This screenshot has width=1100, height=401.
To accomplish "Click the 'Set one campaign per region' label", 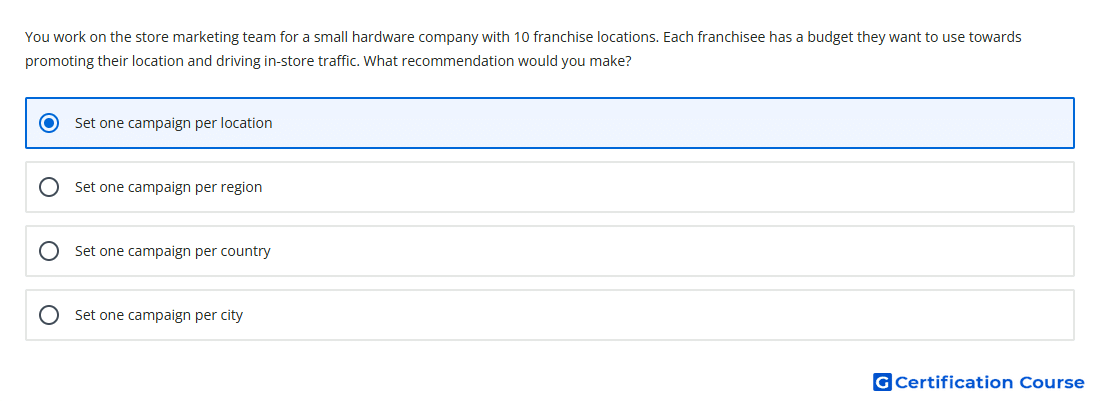I will point(168,187).
